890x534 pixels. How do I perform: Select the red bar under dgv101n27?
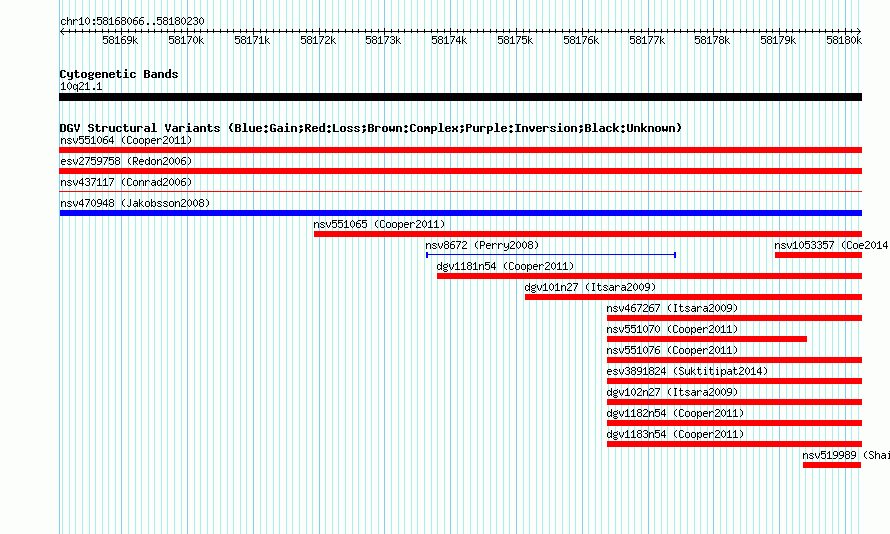pyautogui.click(x=694, y=297)
